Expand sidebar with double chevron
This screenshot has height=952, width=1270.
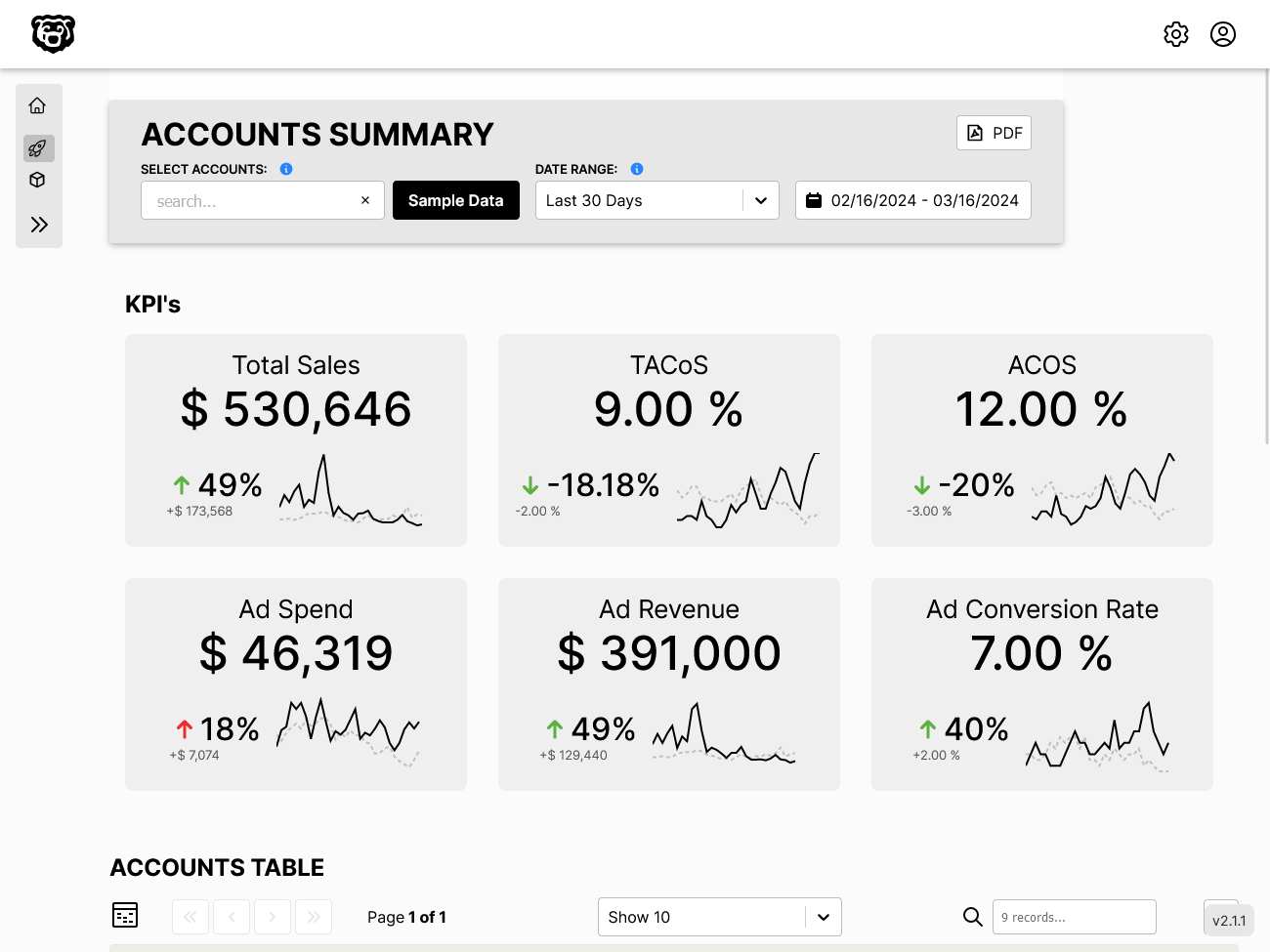(39, 225)
